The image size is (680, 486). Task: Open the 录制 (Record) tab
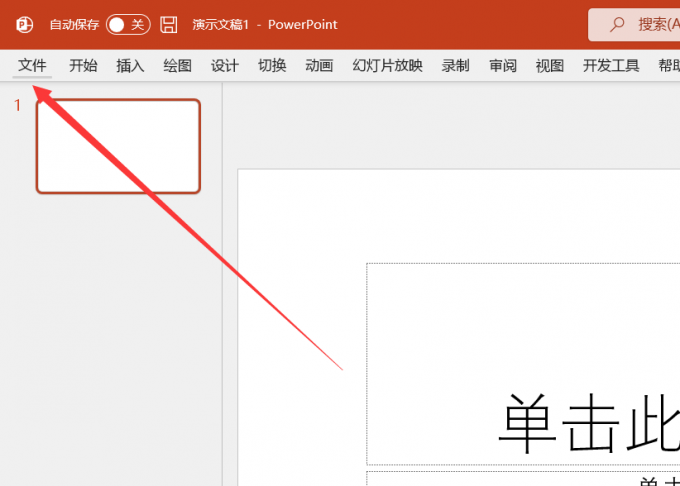coord(455,66)
